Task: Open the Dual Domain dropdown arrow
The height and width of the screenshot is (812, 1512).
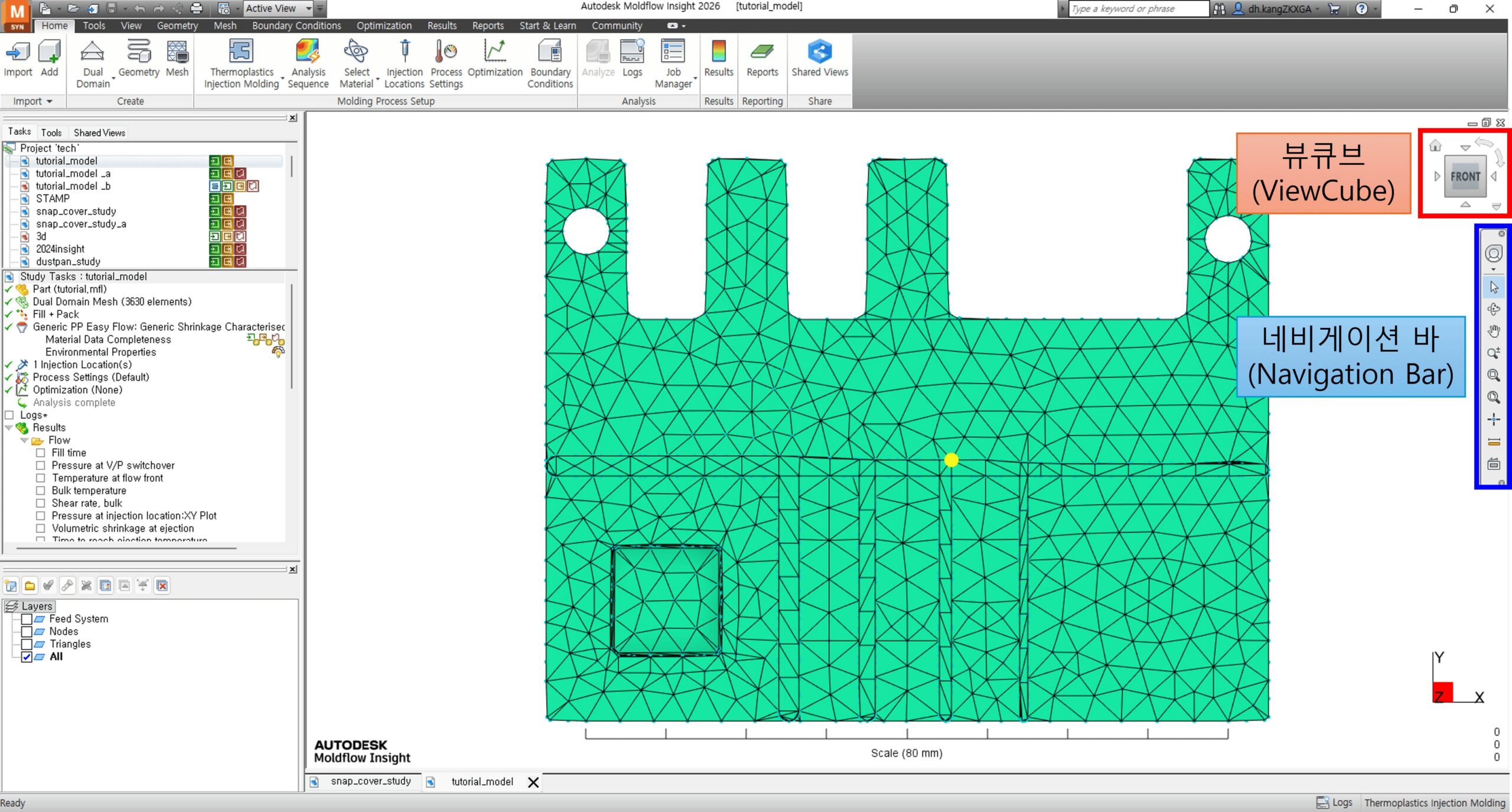Action: (113, 79)
